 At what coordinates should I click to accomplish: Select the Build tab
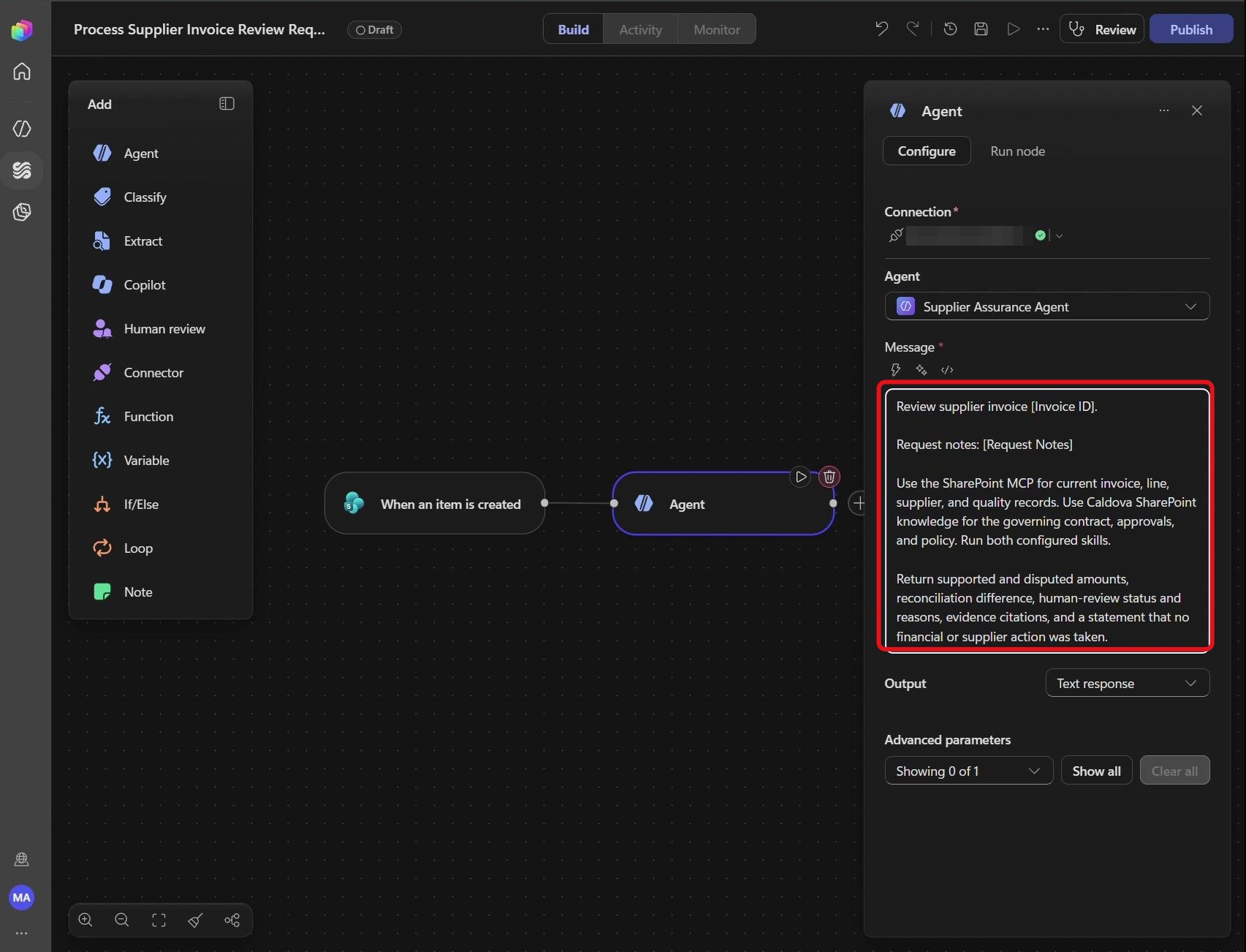pos(573,29)
